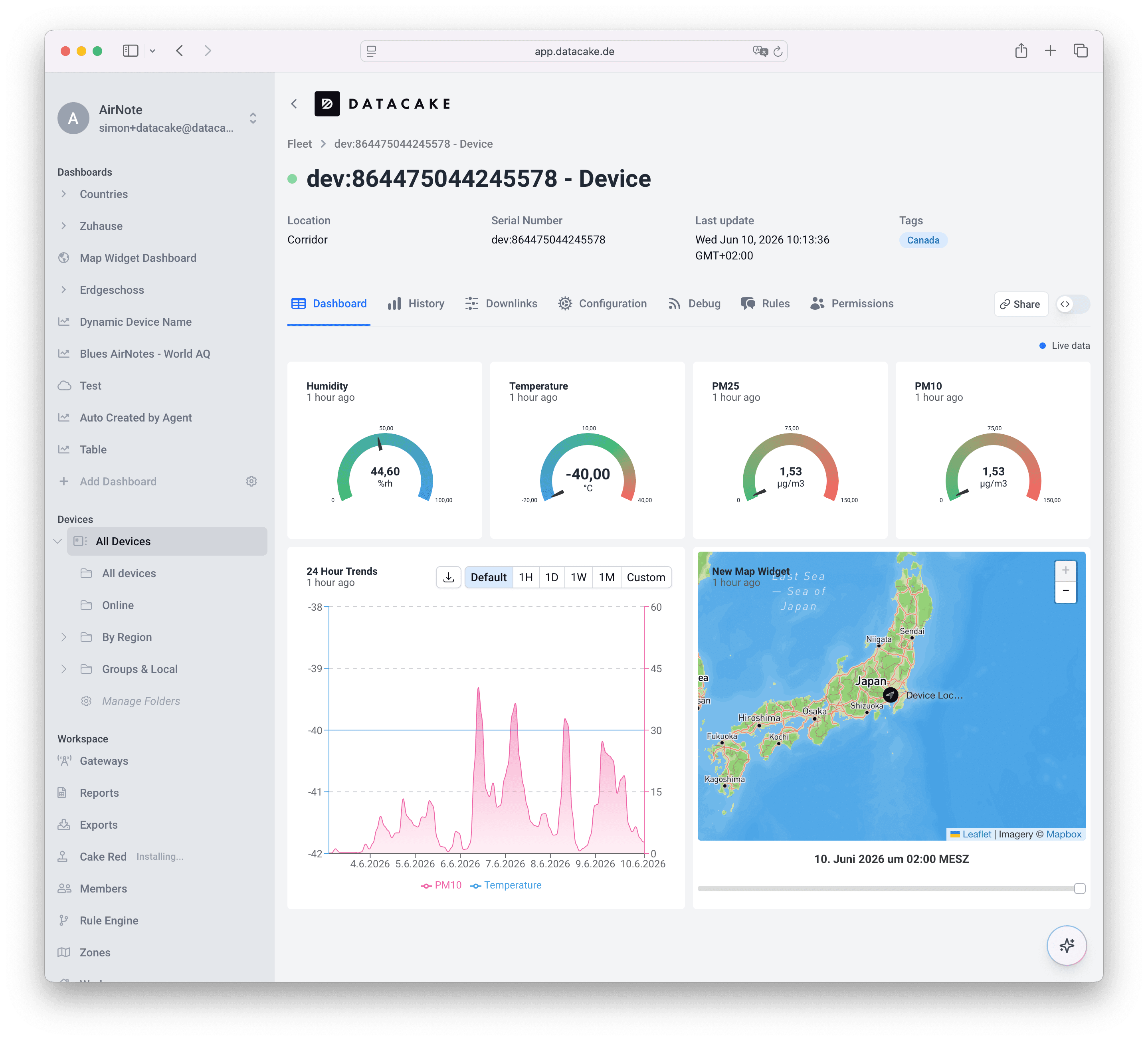Expand the By Region folder
1148x1041 pixels.
click(64, 637)
